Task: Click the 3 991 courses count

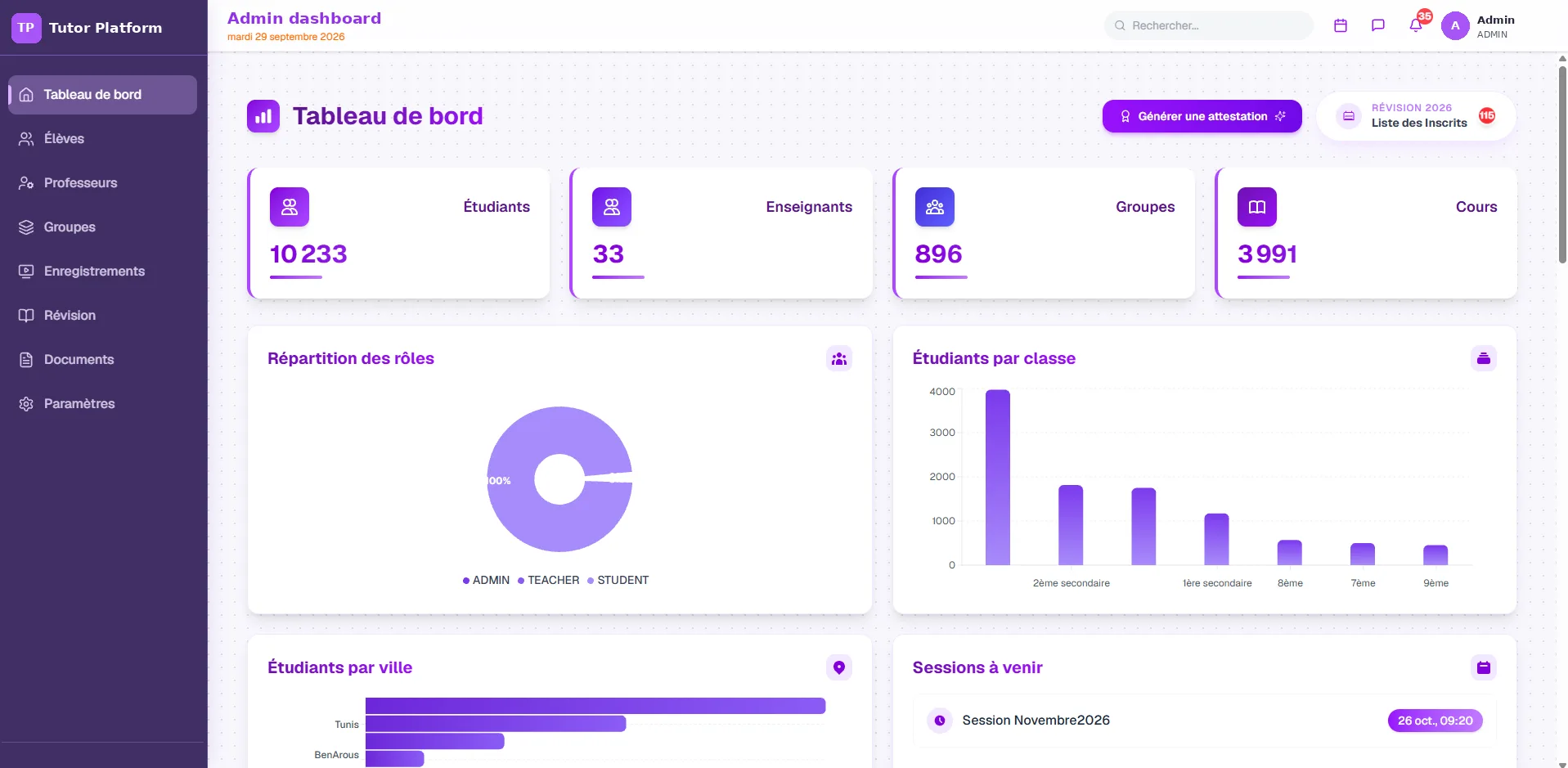Action: click(1267, 254)
